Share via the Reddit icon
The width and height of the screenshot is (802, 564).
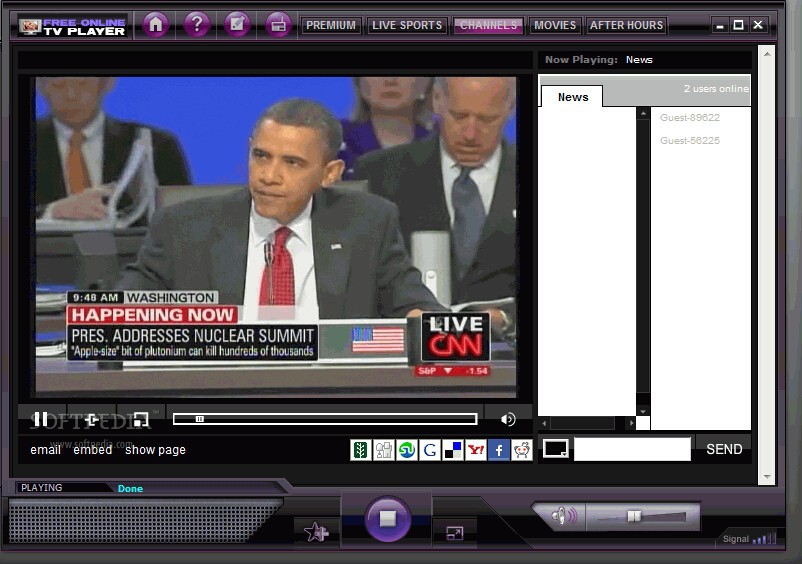coord(521,450)
